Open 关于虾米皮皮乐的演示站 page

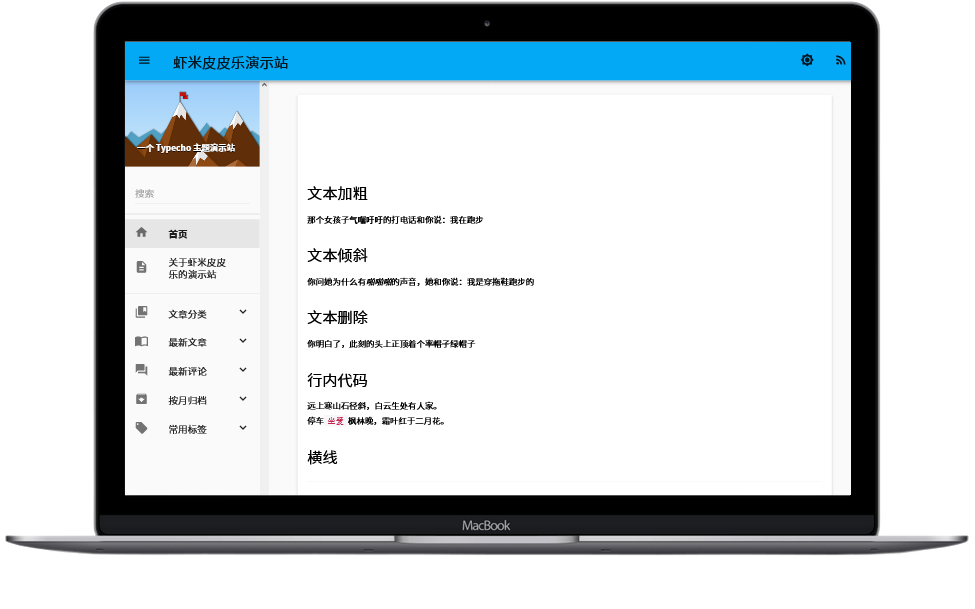tap(190, 268)
